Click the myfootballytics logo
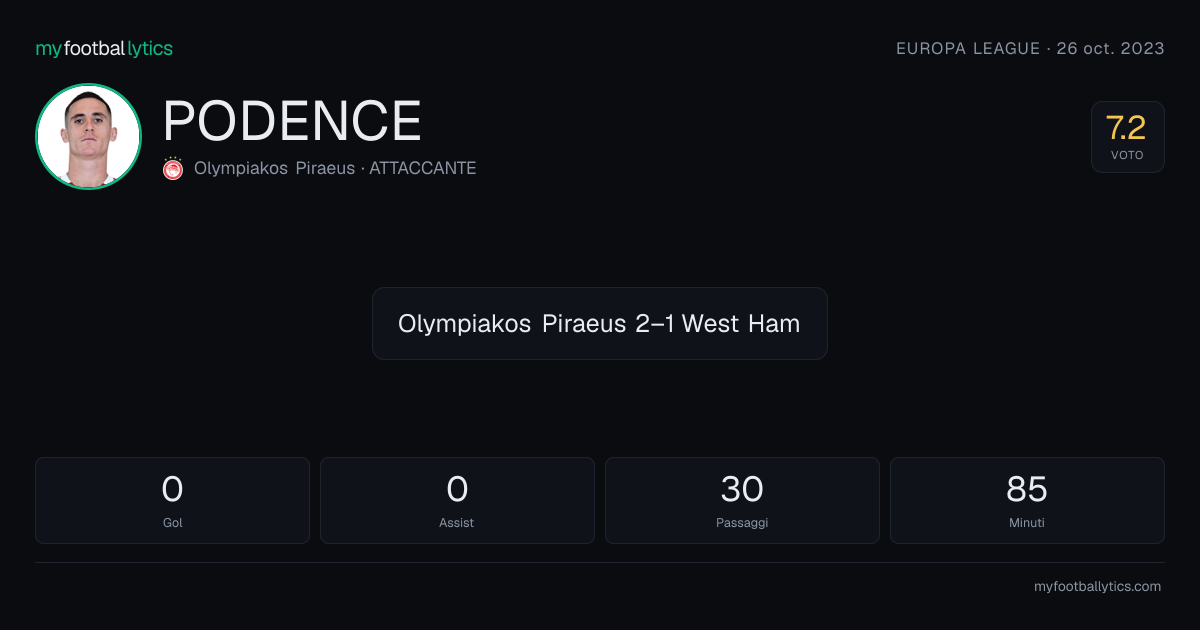This screenshot has height=630, width=1200. 104,48
